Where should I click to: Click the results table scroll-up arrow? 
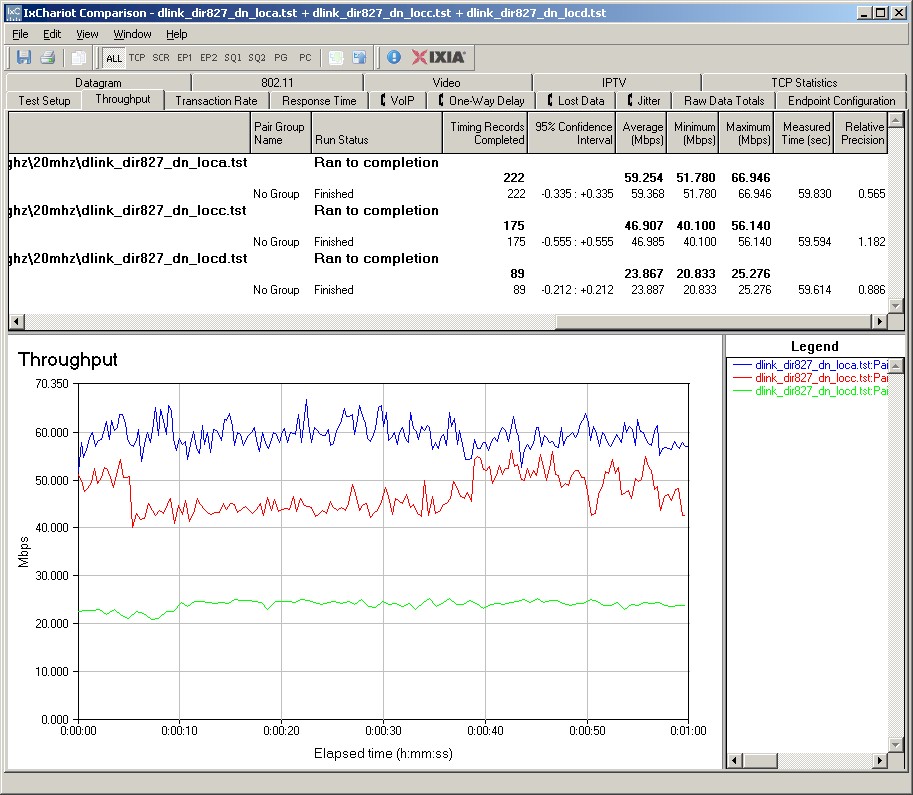896,121
